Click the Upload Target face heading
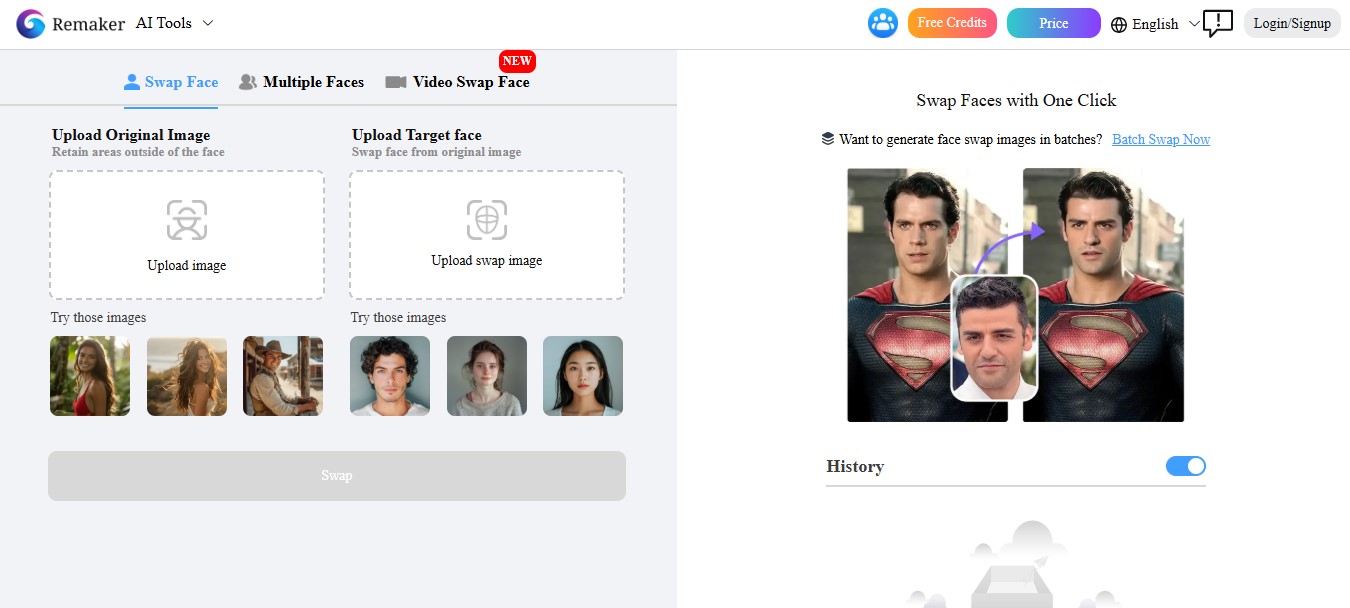The height and width of the screenshot is (608, 1350). 417,135
